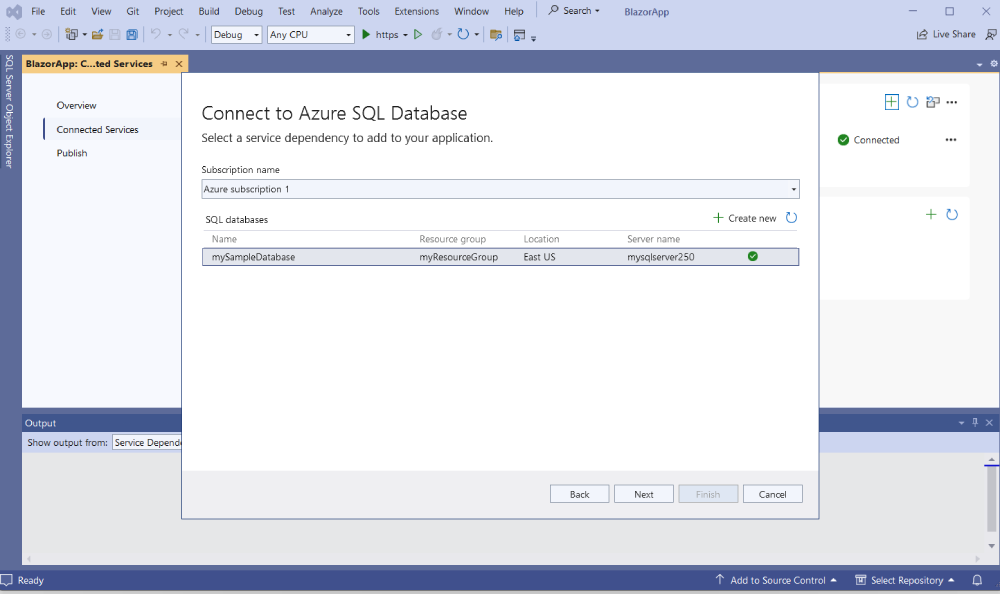1000x594 pixels.
Task: Refresh SQL databases list beside Create new
Action: (x=791, y=218)
